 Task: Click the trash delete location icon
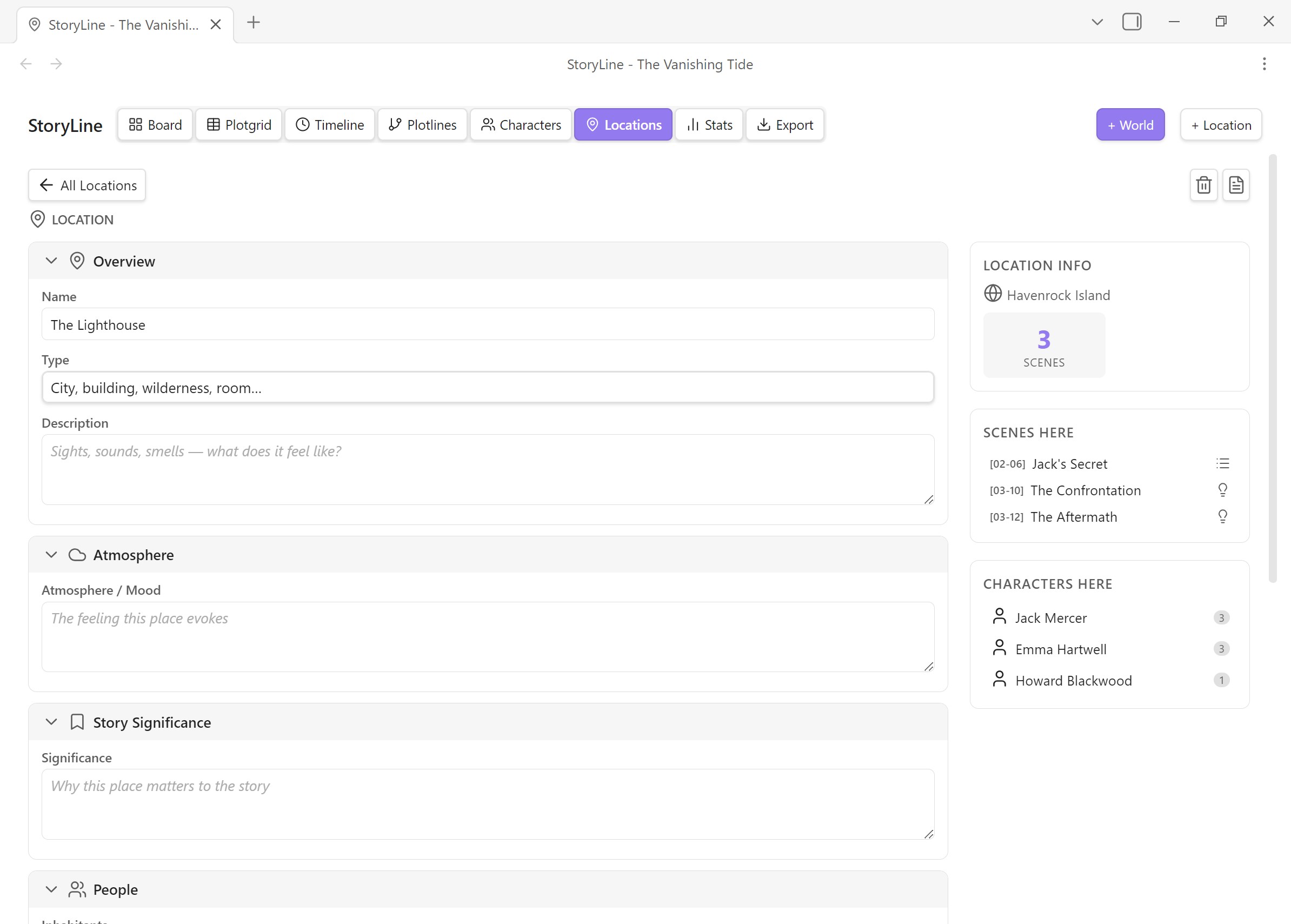1203,185
